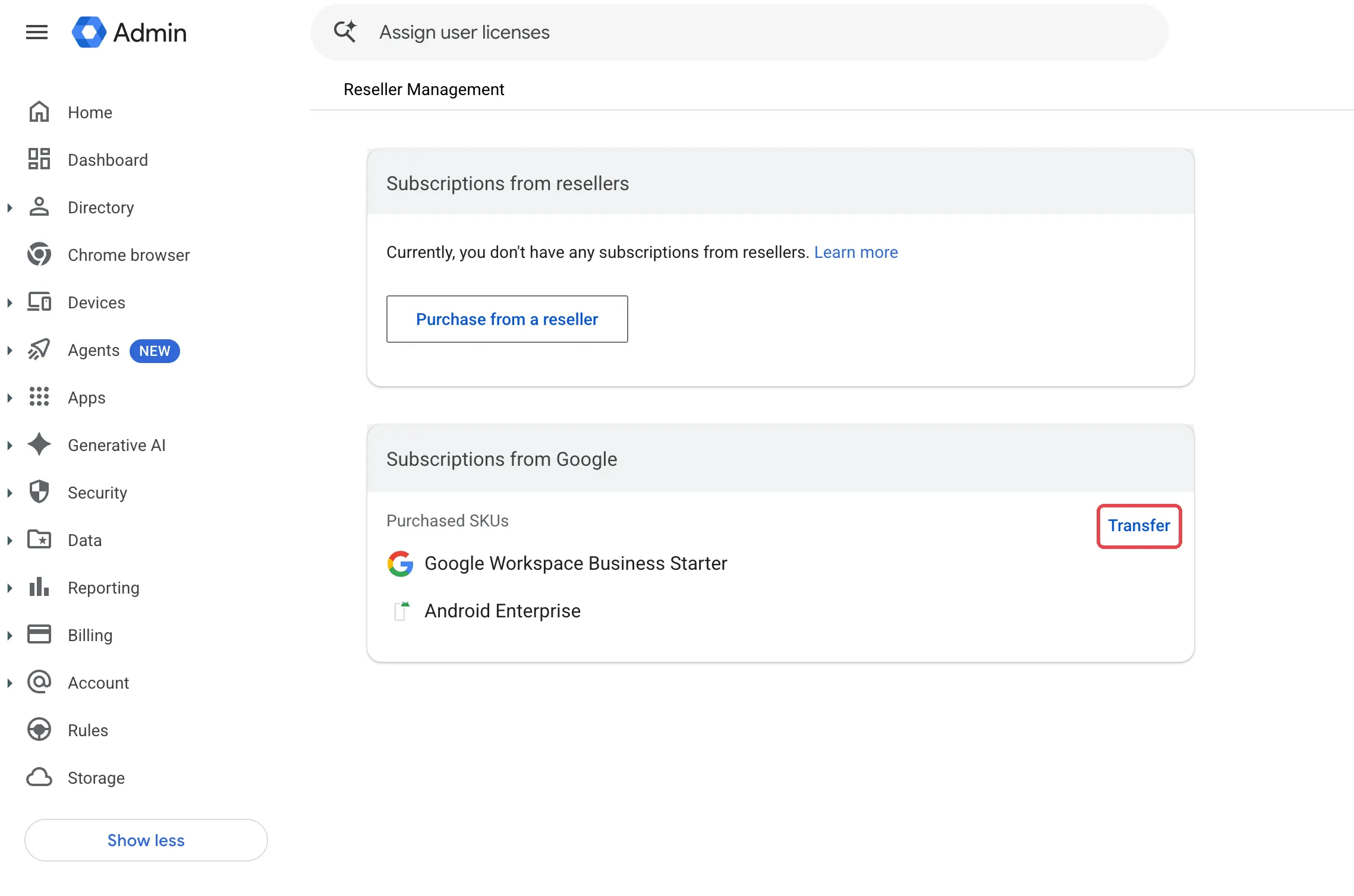
Task: Click the Google G logo by Workspace
Action: point(401,563)
